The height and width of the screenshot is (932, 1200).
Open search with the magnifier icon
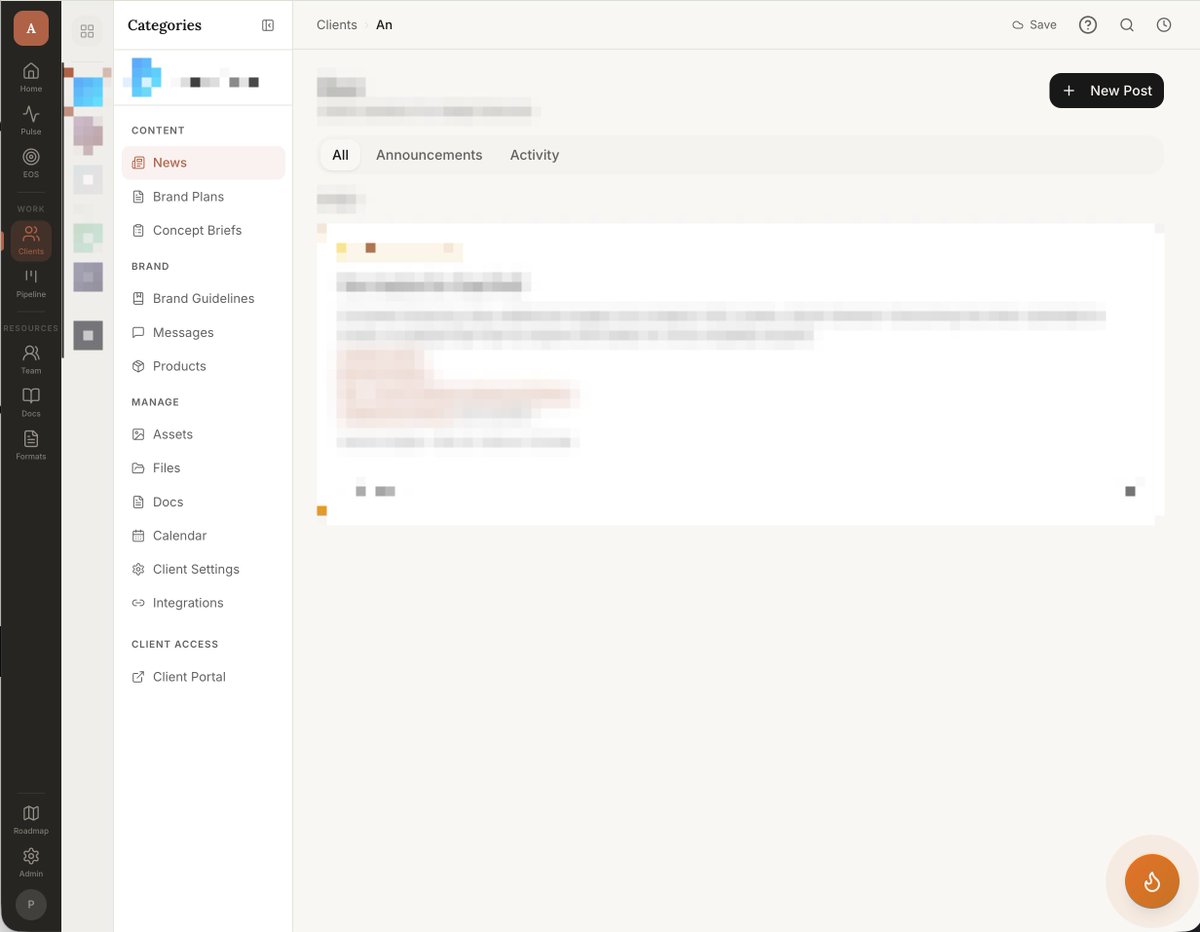(1127, 25)
